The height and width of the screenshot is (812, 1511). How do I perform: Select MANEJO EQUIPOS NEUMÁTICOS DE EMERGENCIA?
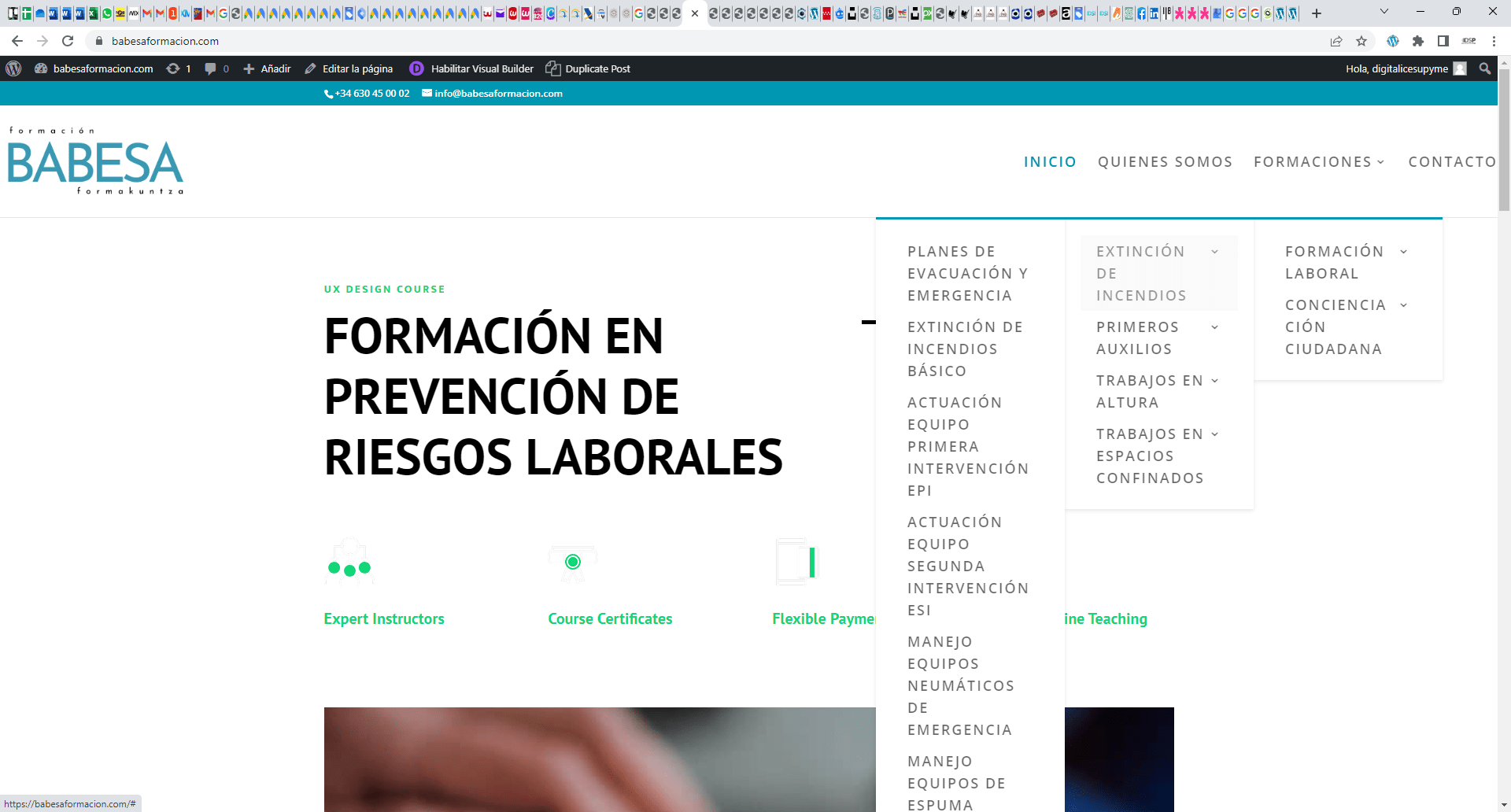click(961, 685)
